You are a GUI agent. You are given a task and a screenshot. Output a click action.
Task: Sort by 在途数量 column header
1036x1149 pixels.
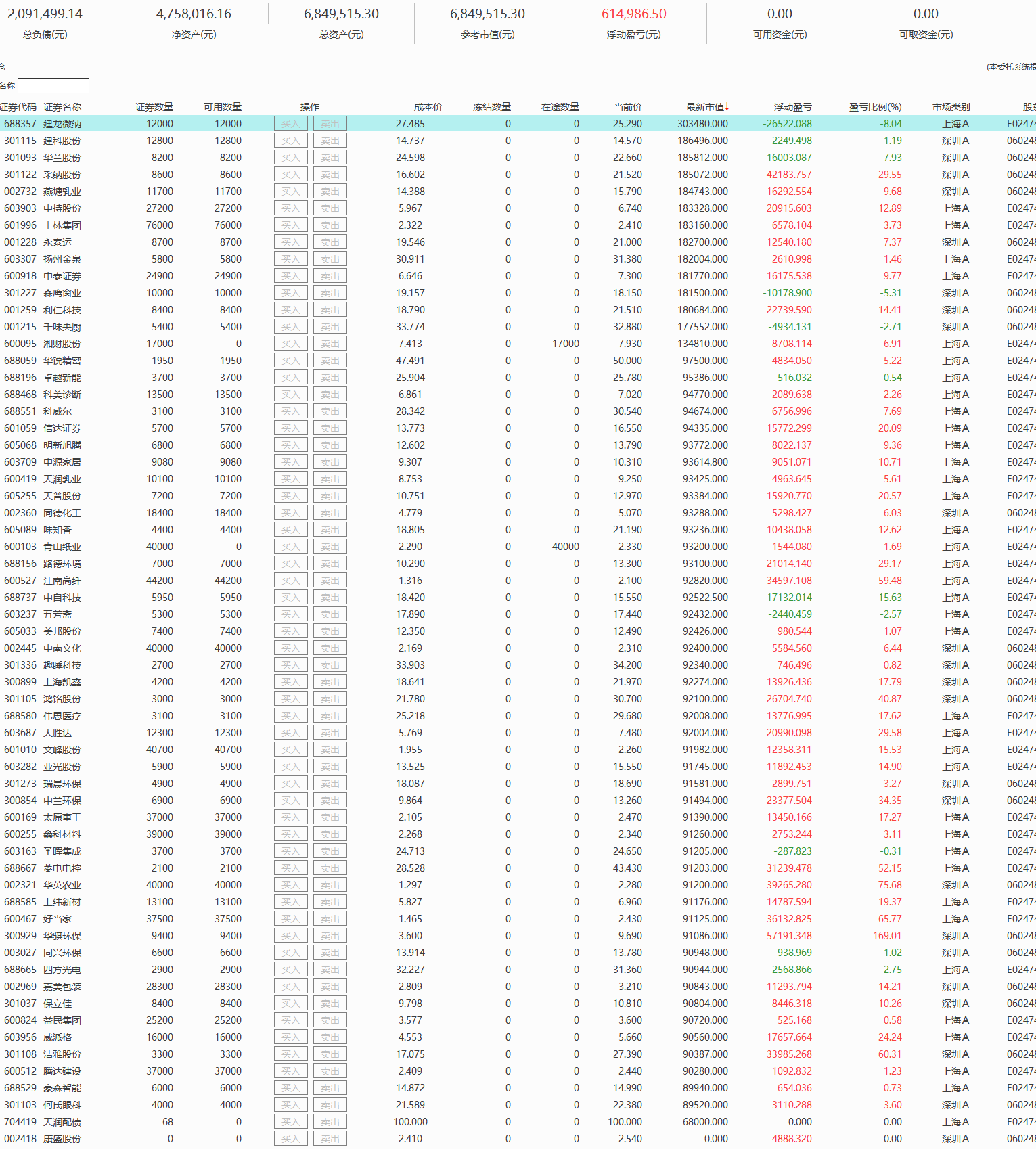(x=560, y=107)
